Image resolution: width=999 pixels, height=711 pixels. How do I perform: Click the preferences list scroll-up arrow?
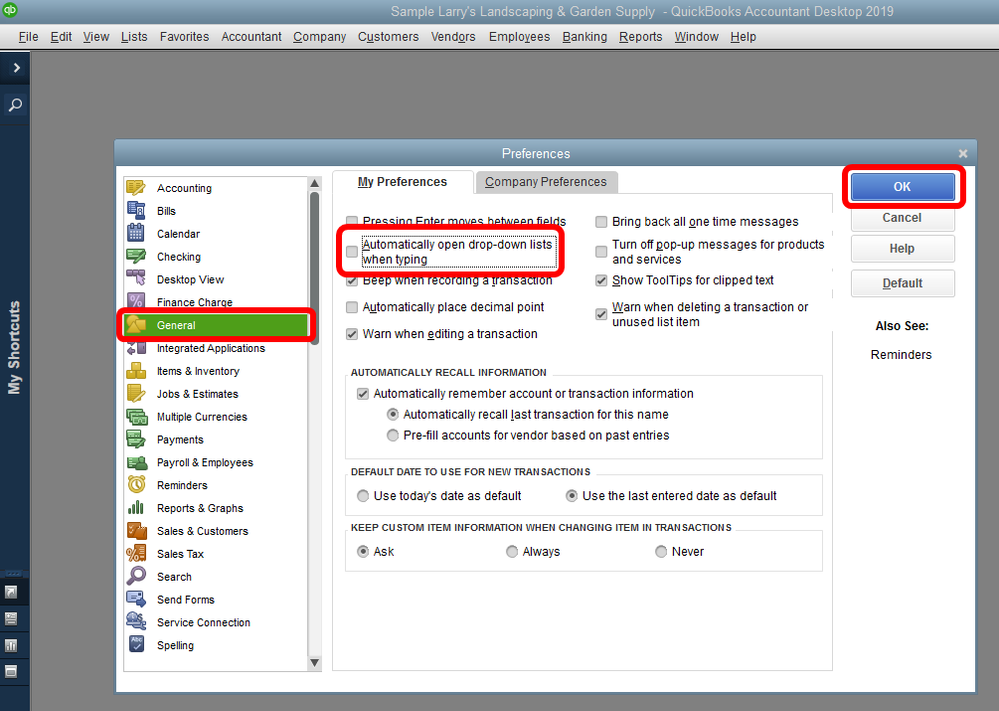(x=314, y=183)
